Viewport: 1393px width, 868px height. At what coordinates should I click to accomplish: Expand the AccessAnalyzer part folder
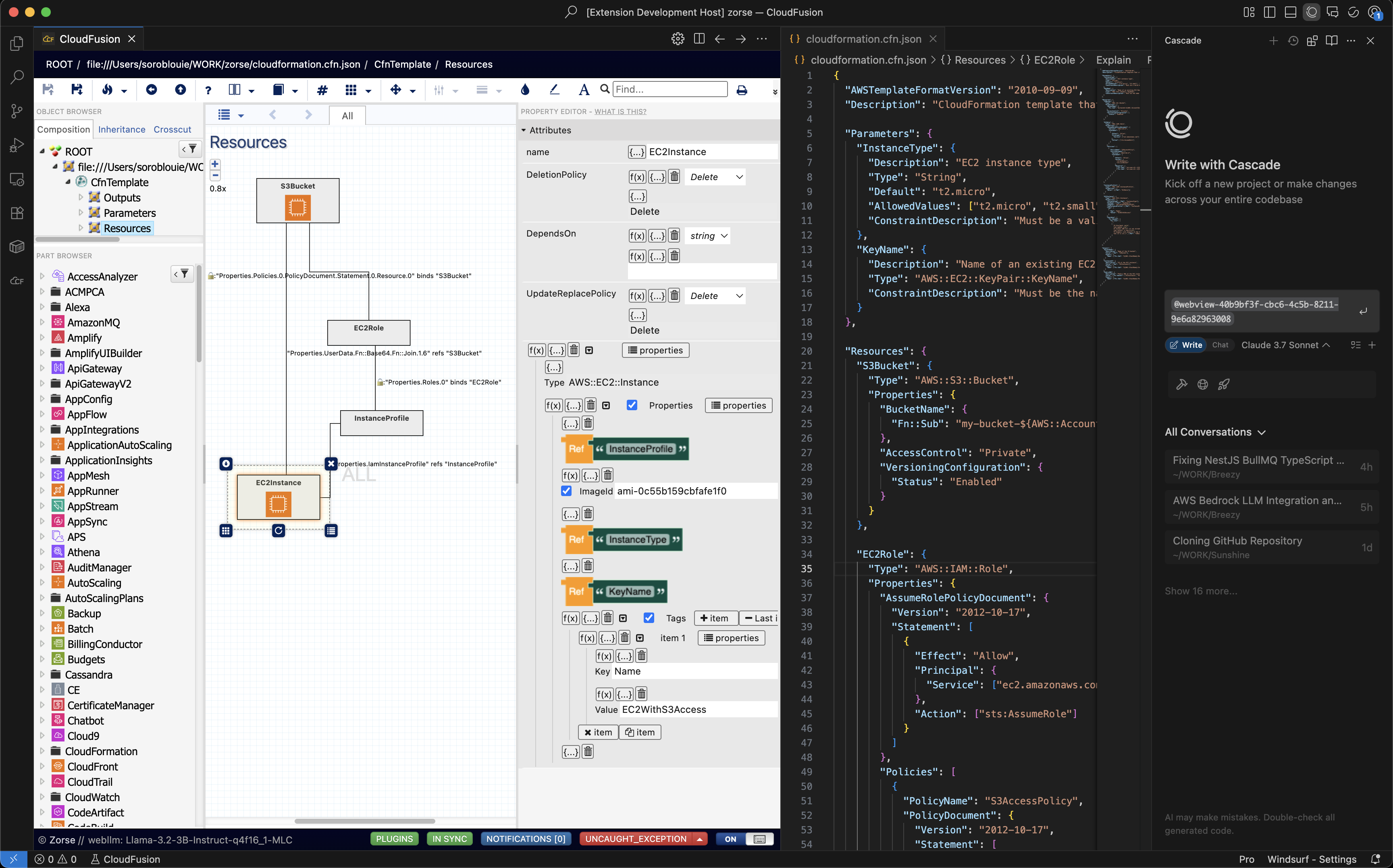(x=42, y=276)
